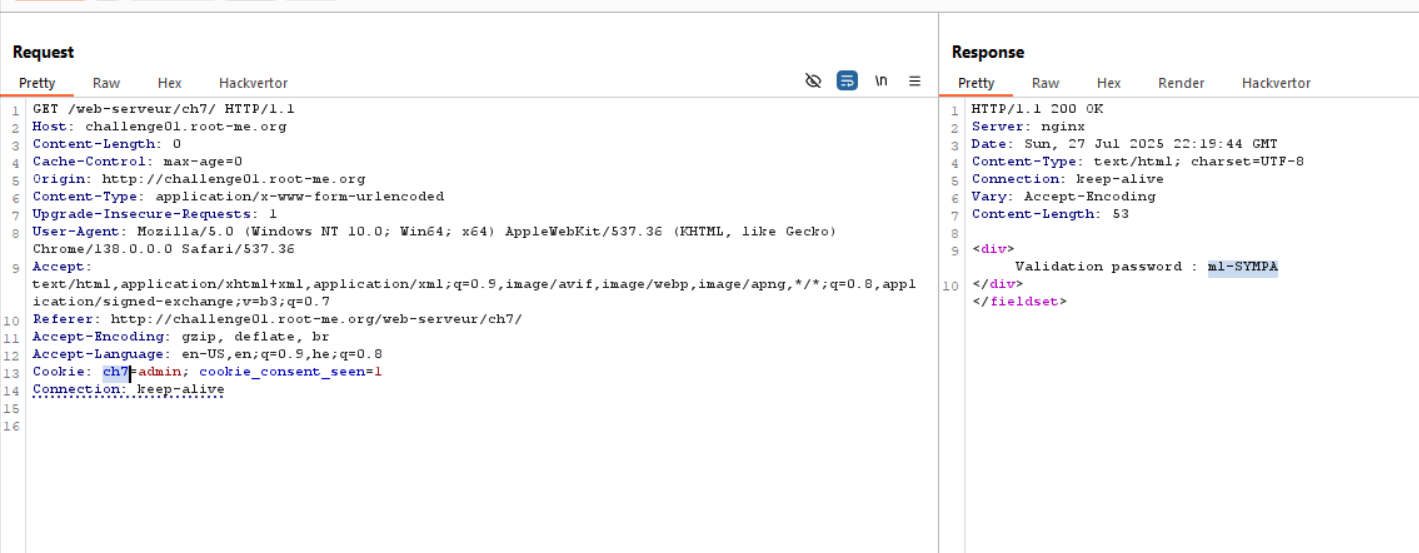This screenshot has height=553, width=1419.
Task: Toggle the \n non-printable characters icon
Action: [x=881, y=81]
